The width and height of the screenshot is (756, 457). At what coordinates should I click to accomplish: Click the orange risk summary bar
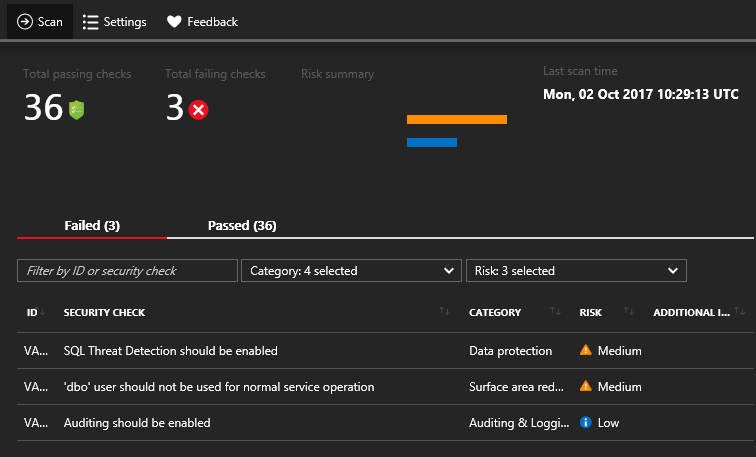coord(457,120)
